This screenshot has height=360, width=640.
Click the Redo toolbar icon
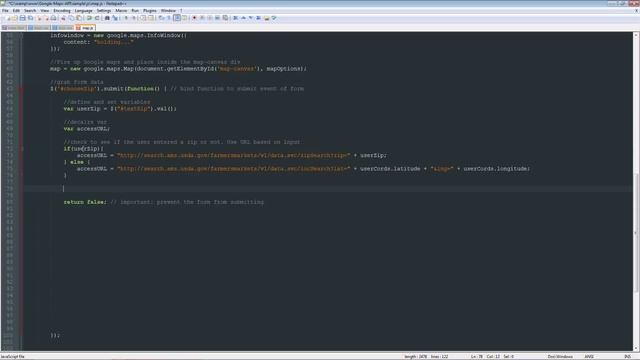click(x=97, y=18)
